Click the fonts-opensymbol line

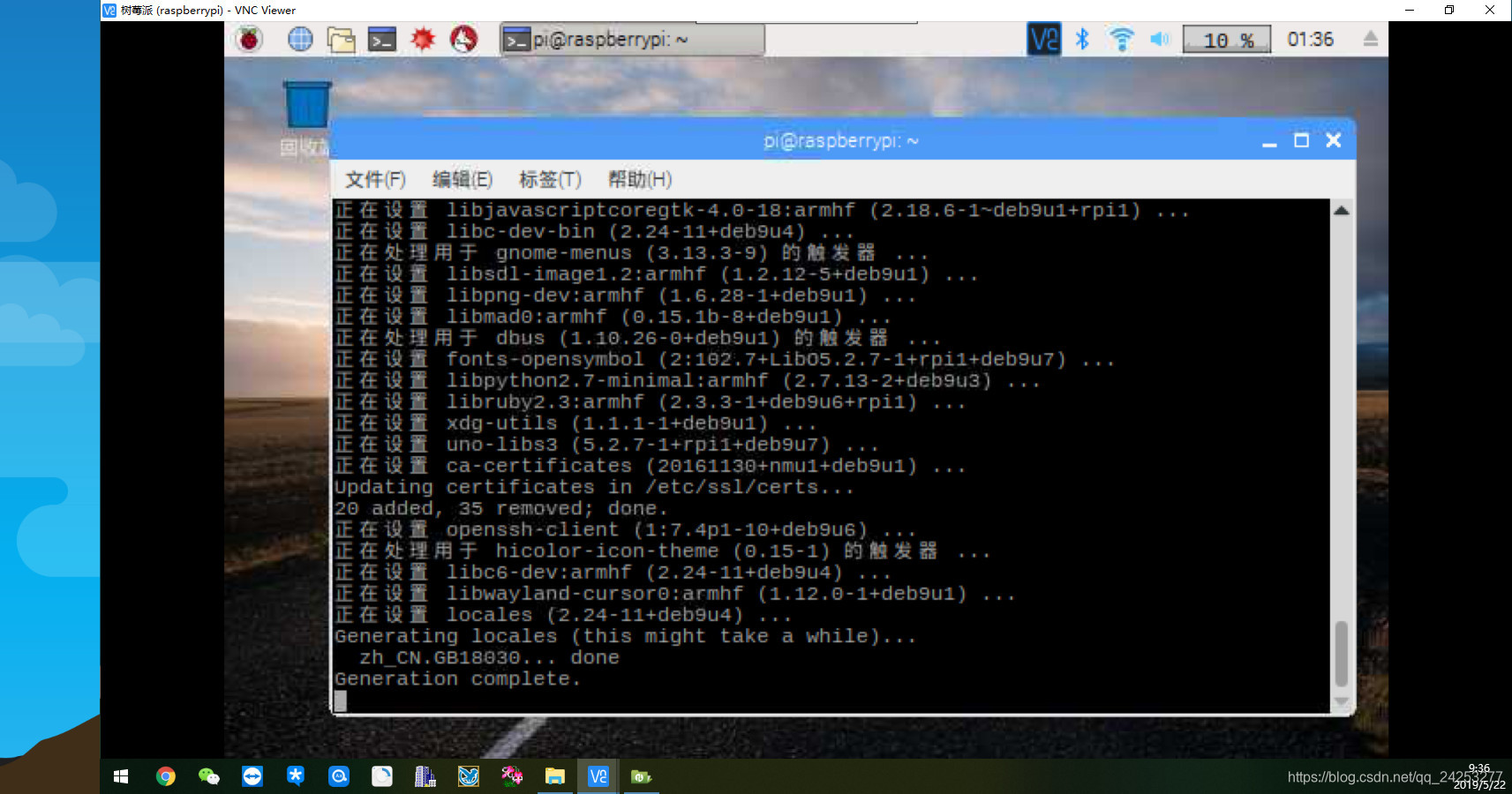pos(724,360)
